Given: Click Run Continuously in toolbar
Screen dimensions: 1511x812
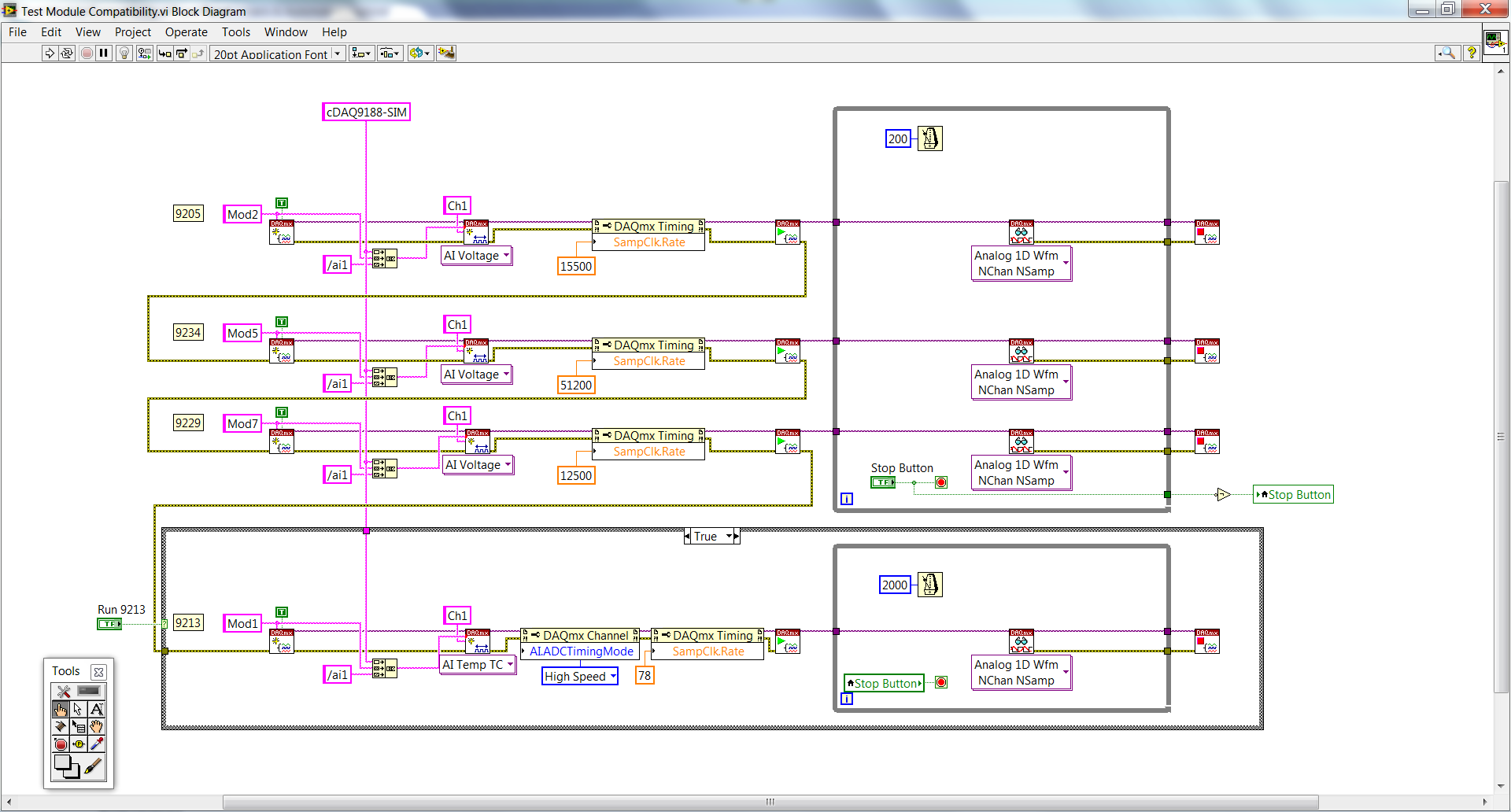Looking at the screenshot, I should (67, 53).
